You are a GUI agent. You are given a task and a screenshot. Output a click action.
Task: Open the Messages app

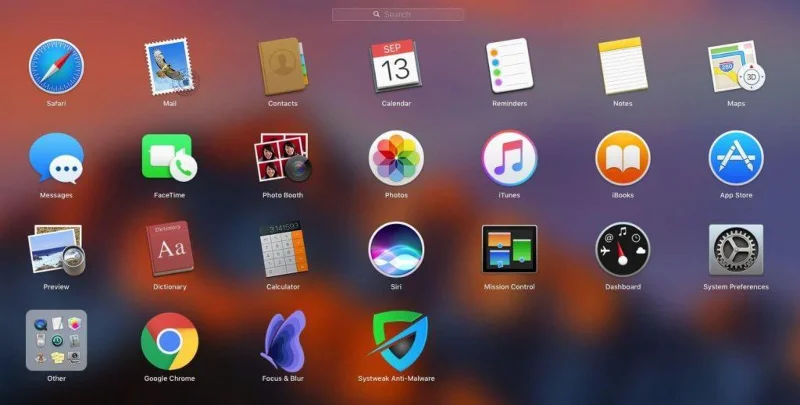pyautogui.click(x=56, y=158)
